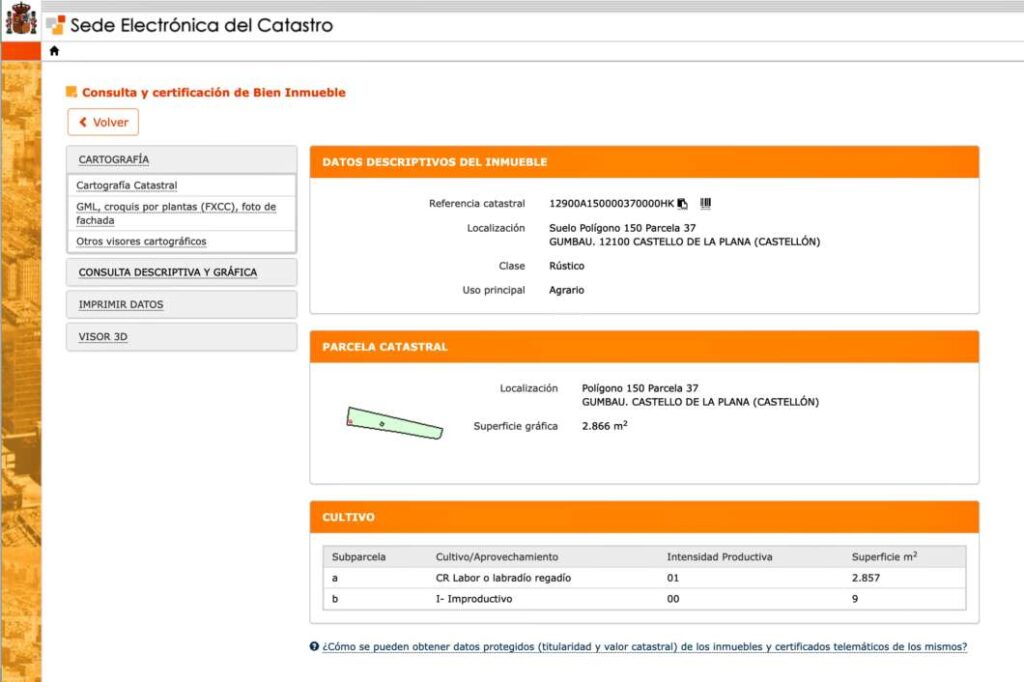
Task: Click the question mark help icon
Action: point(314,647)
